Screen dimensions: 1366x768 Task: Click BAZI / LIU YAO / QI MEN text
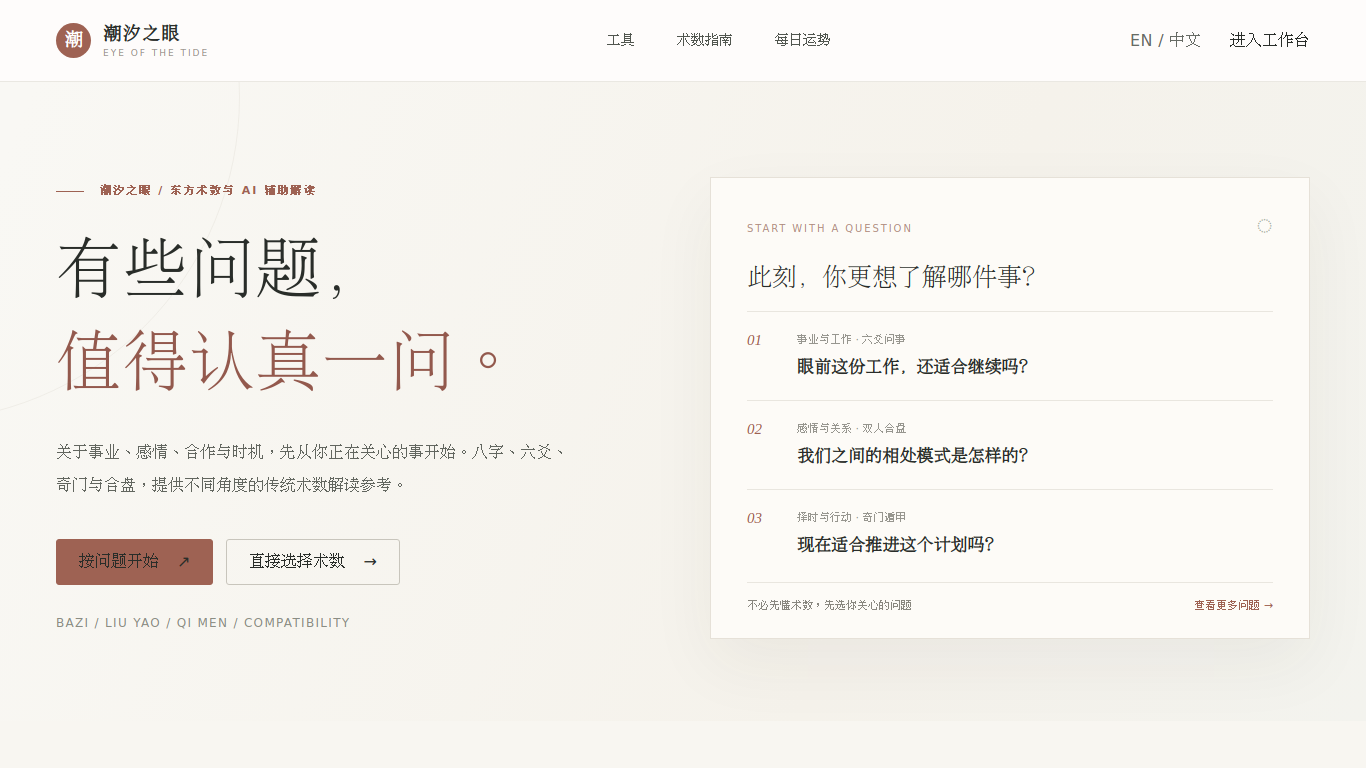coord(203,623)
